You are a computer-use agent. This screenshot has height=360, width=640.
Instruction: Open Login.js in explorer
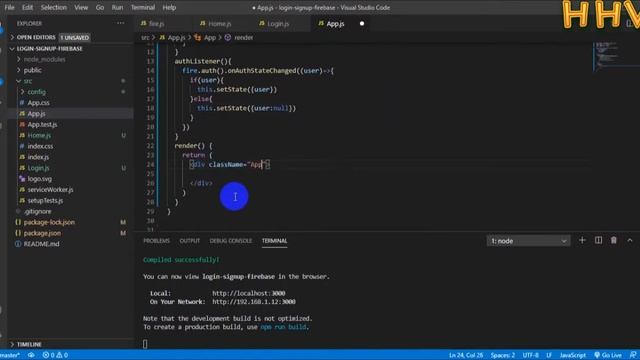point(38,168)
